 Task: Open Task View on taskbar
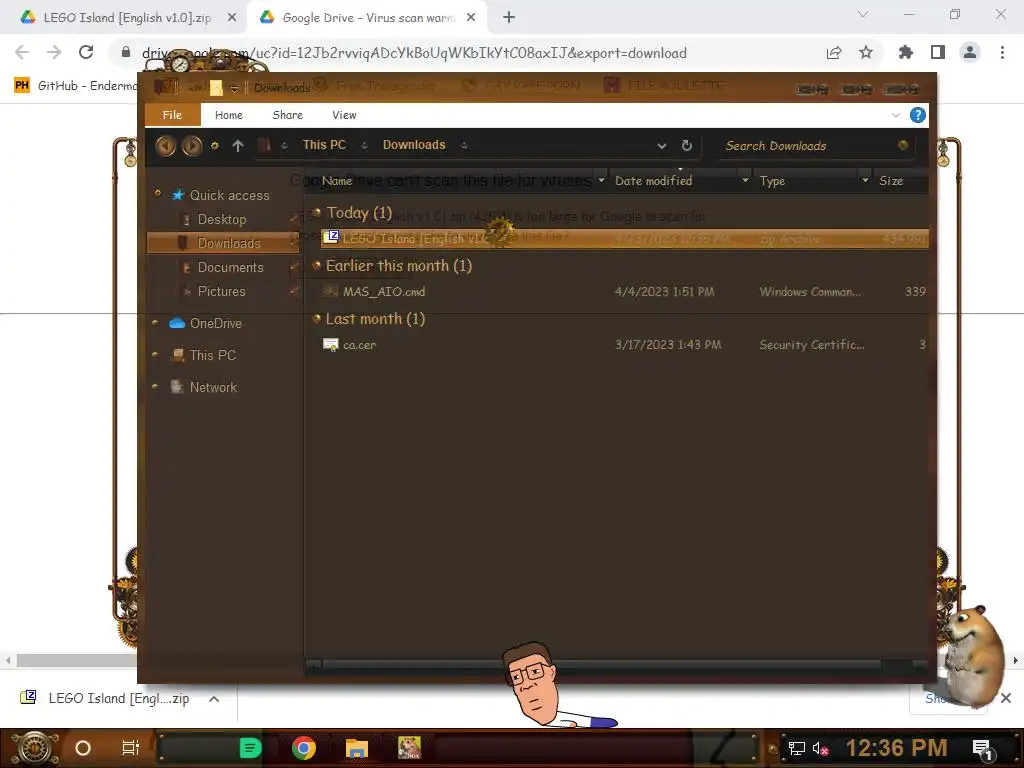(x=131, y=748)
